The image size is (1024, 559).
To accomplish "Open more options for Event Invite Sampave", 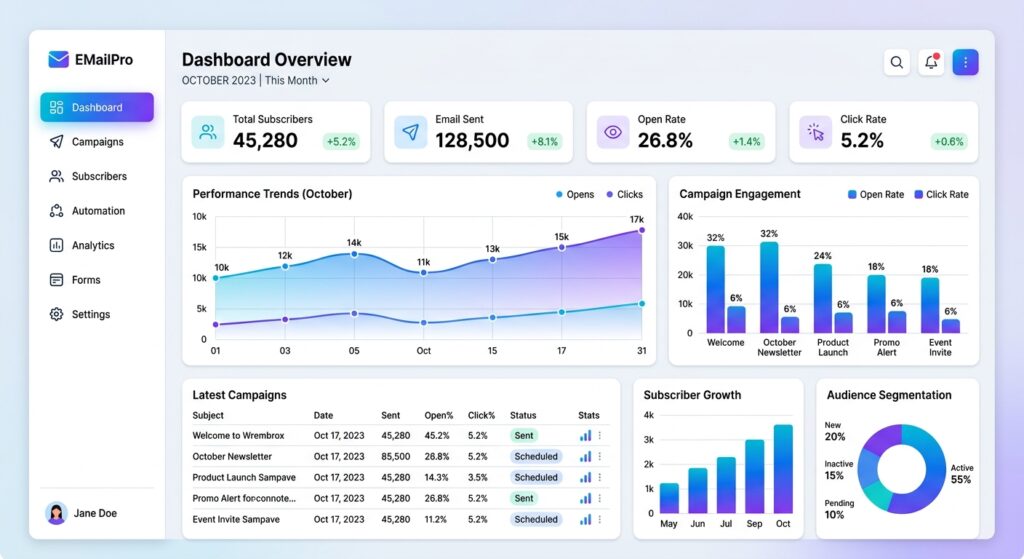I will 600,519.
